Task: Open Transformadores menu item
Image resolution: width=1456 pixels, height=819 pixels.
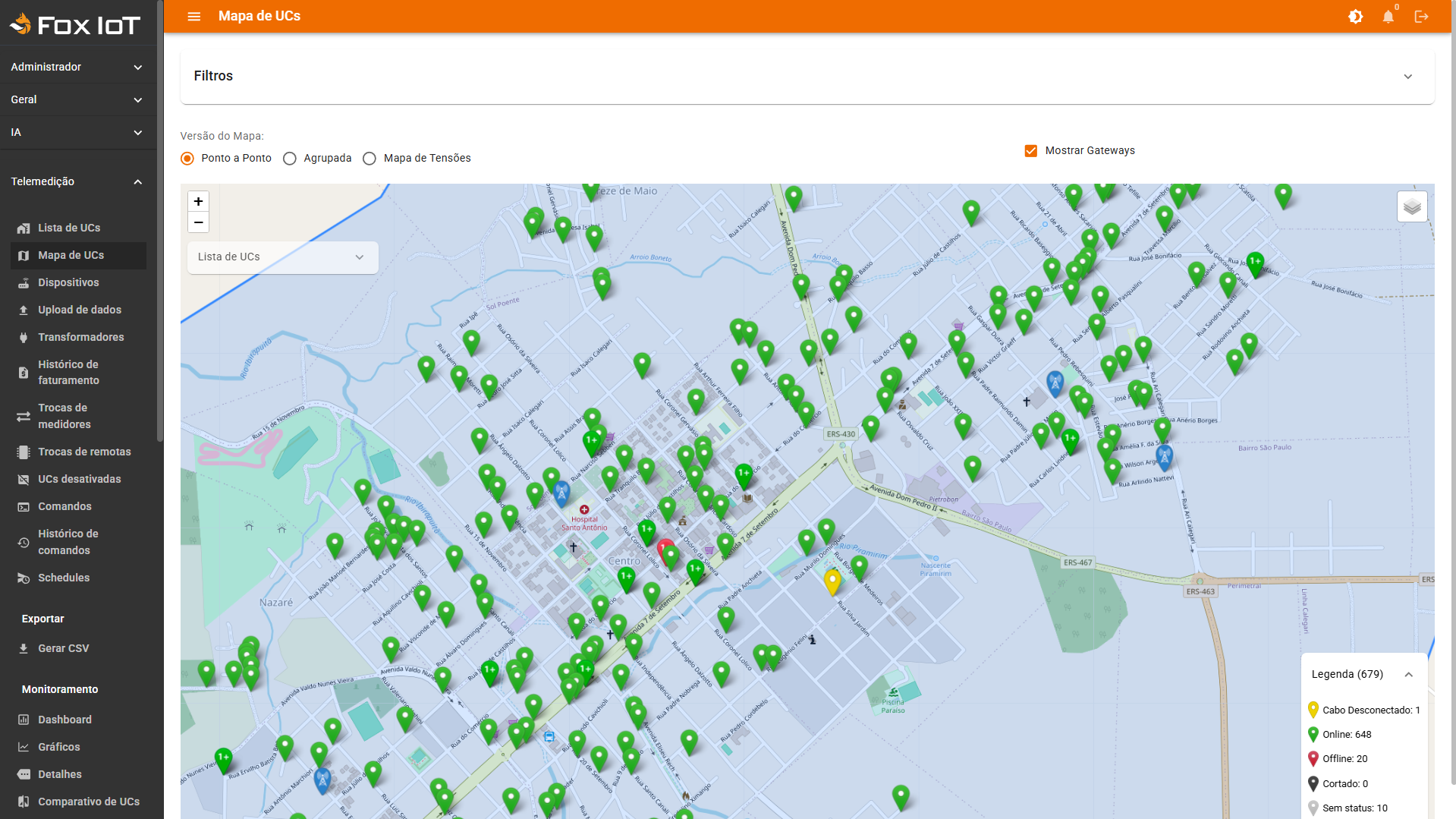Action: coord(79,337)
